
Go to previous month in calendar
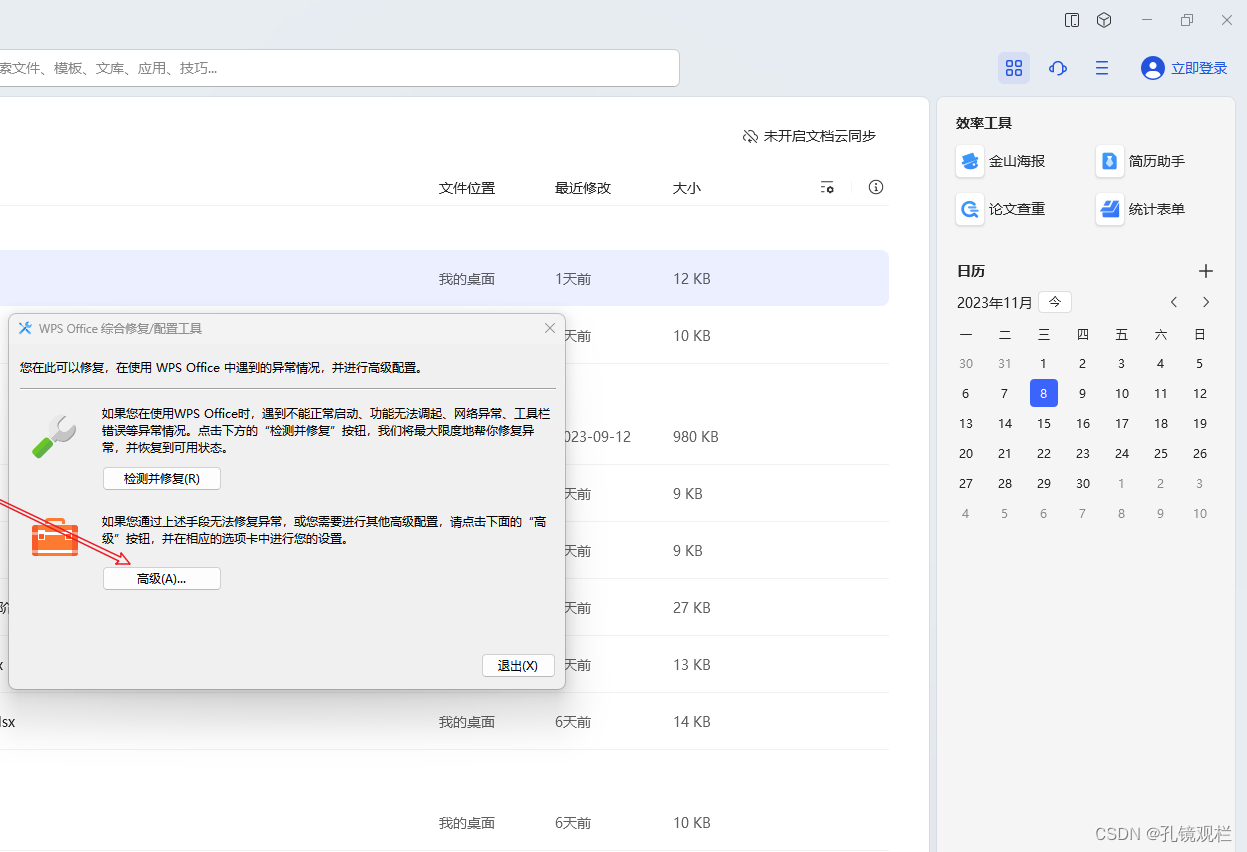point(1174,302)
